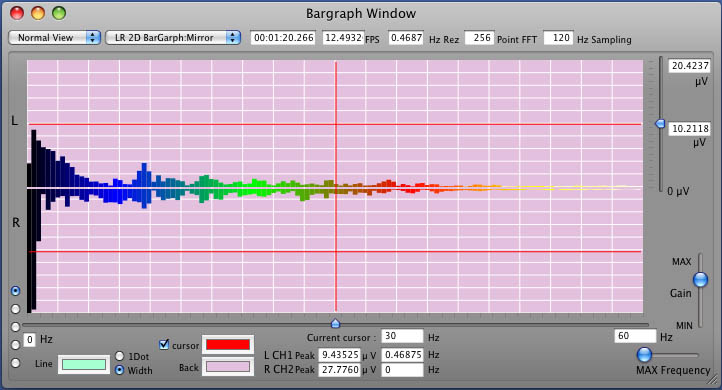The width and height of the screenshot is (722, 390).
Task: Click the frequency cursor handle below the graph
Action: point(336,323)
